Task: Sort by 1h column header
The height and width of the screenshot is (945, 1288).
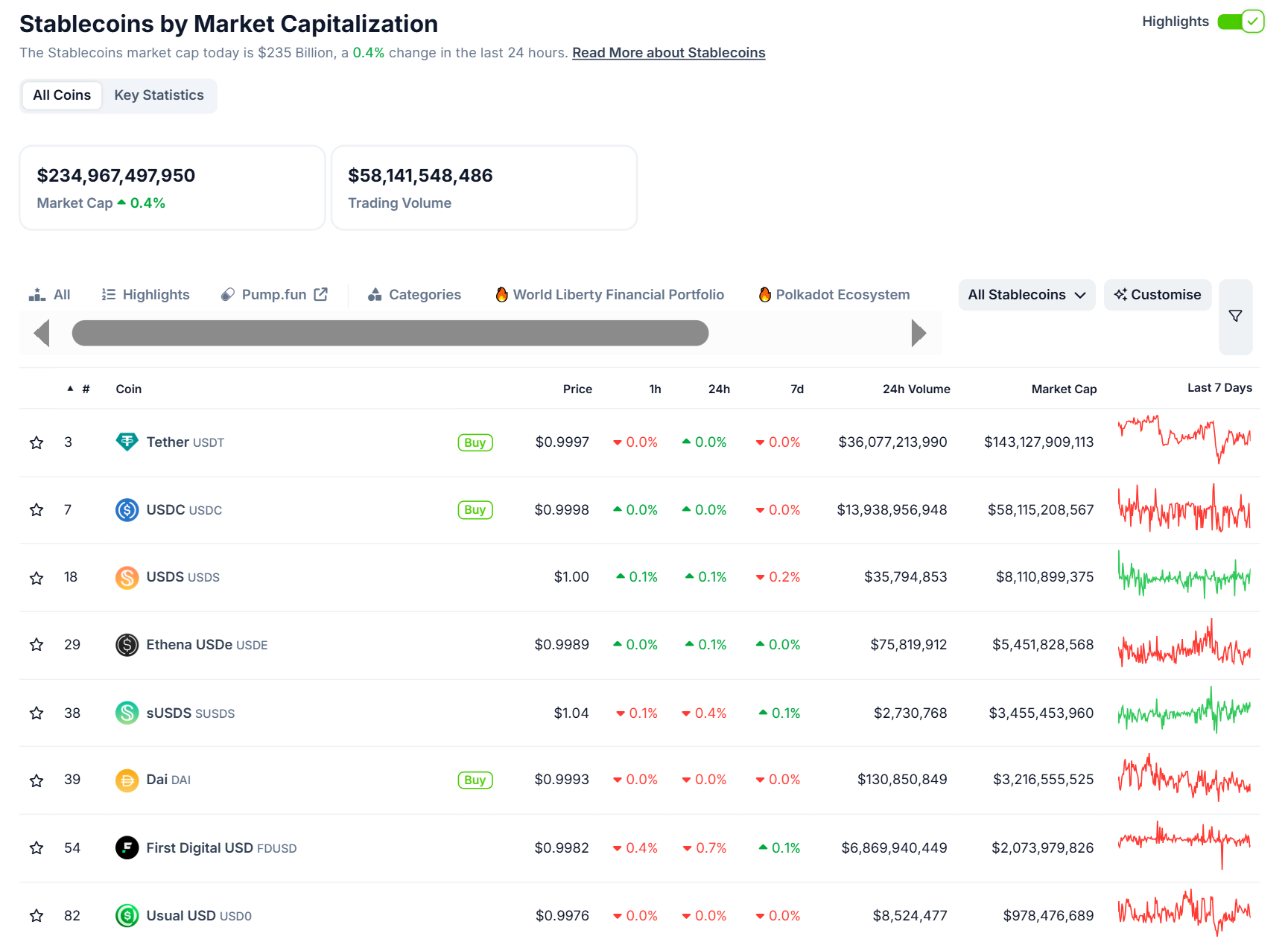Action: coord(655,389)
